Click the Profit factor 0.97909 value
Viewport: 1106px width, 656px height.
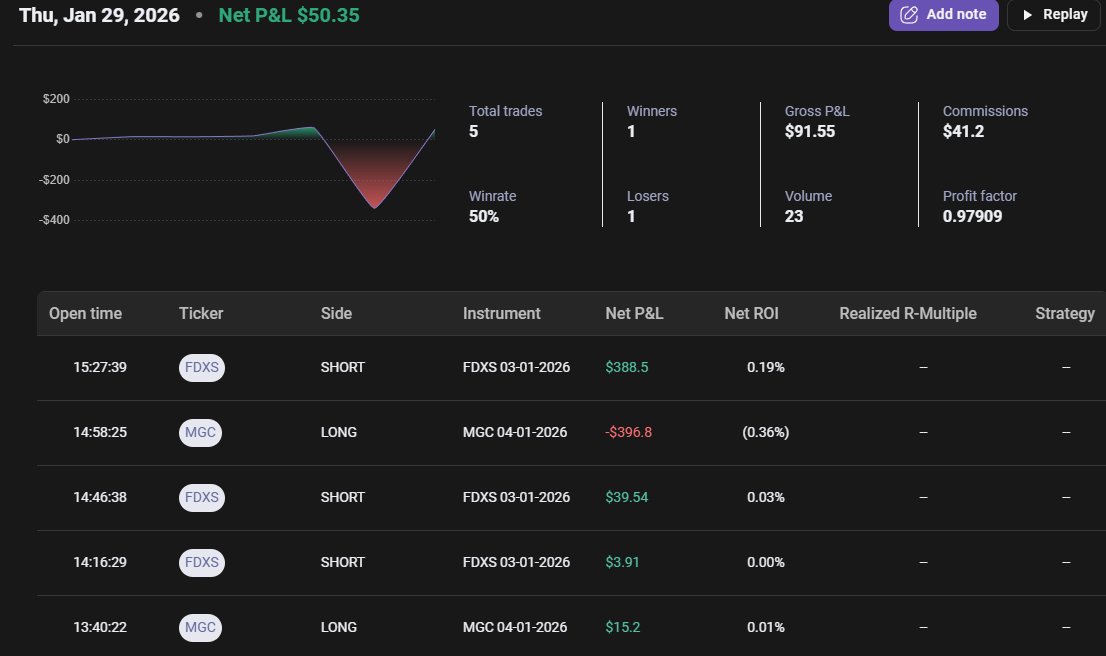tap(973, 217)
